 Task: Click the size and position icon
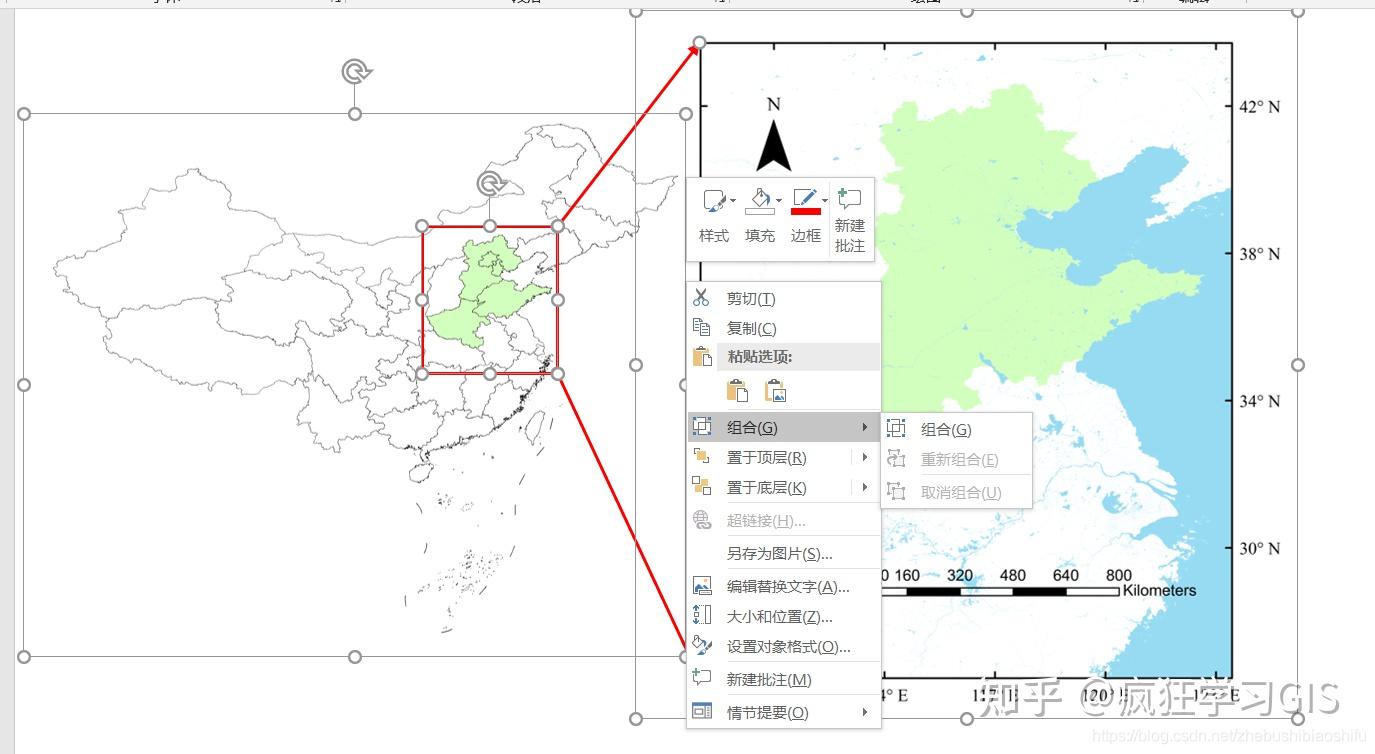tap(702, 616)
